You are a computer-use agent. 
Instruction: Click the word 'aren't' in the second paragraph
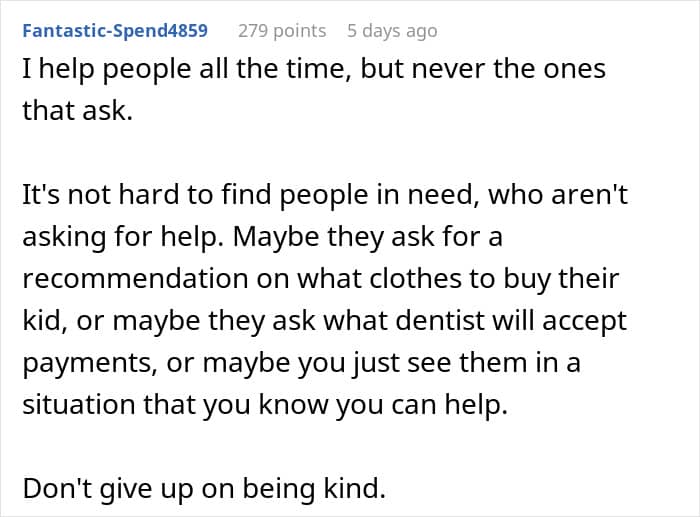pyautogui.click(x=590, y=194)
